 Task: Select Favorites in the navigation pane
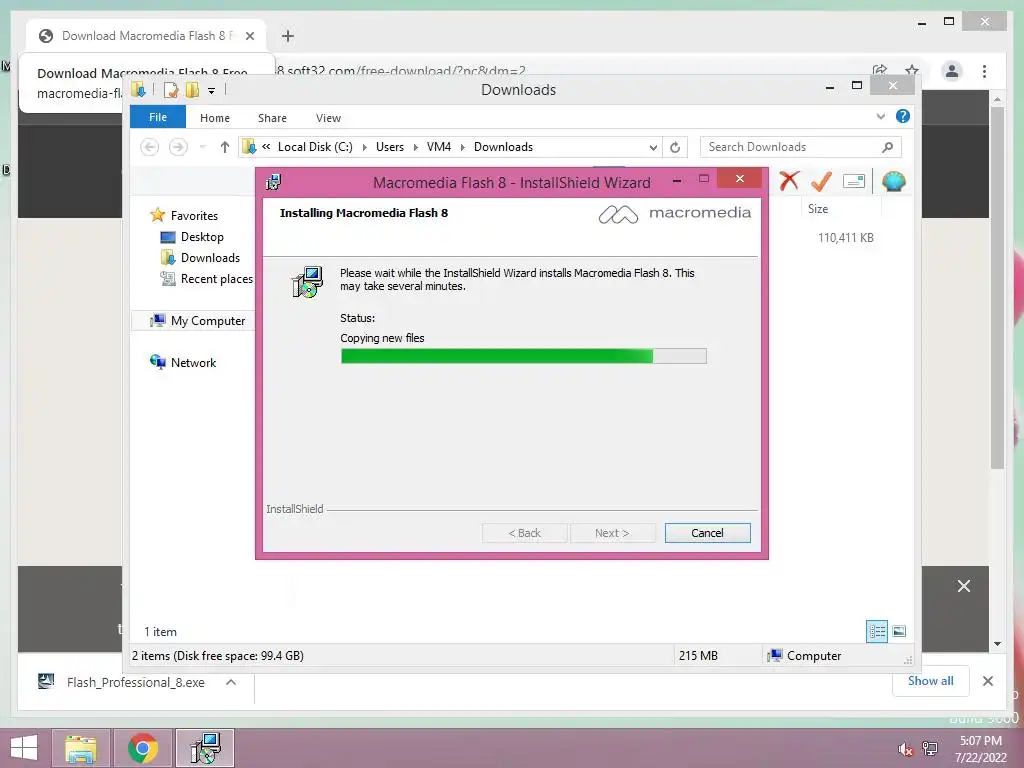(194, 216)
